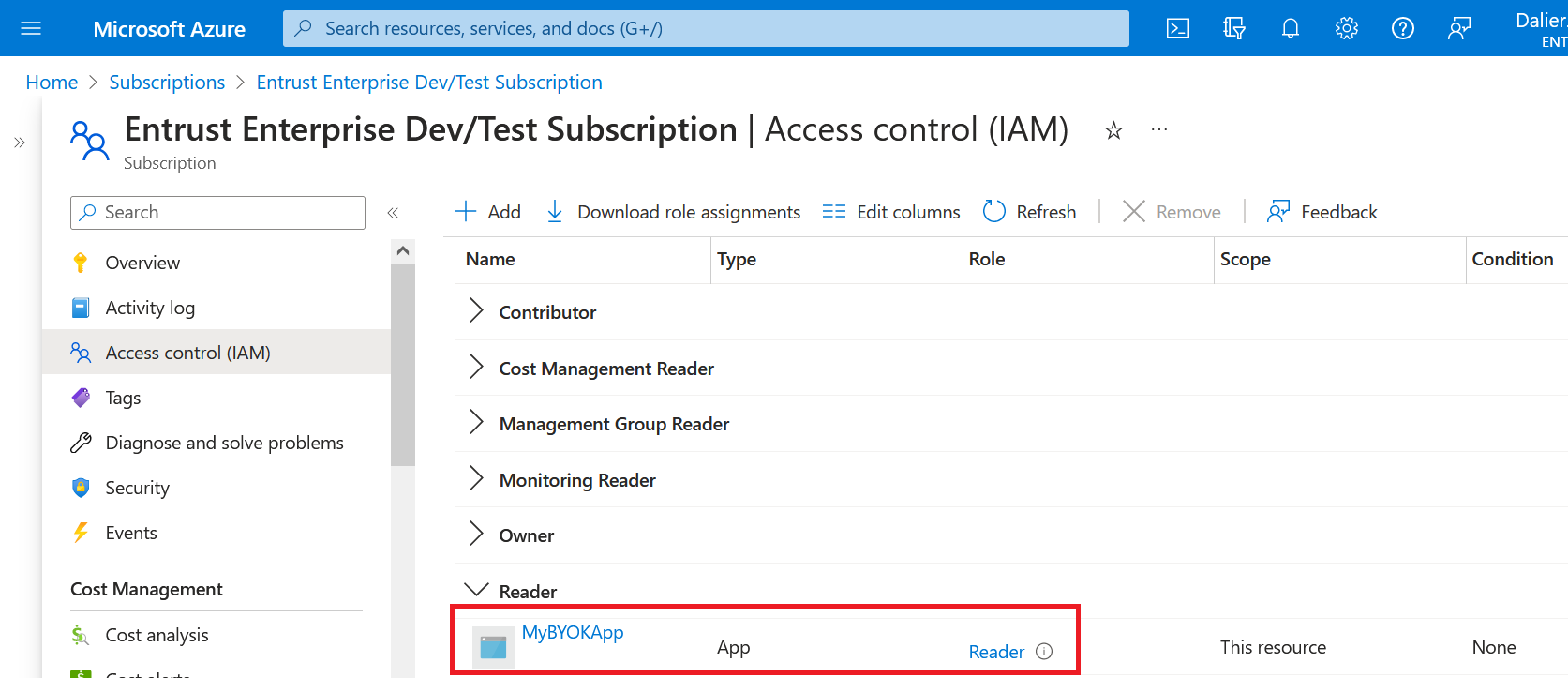Click the 'Cost Management' section heading
The image size is (1568, 678).
146,589
